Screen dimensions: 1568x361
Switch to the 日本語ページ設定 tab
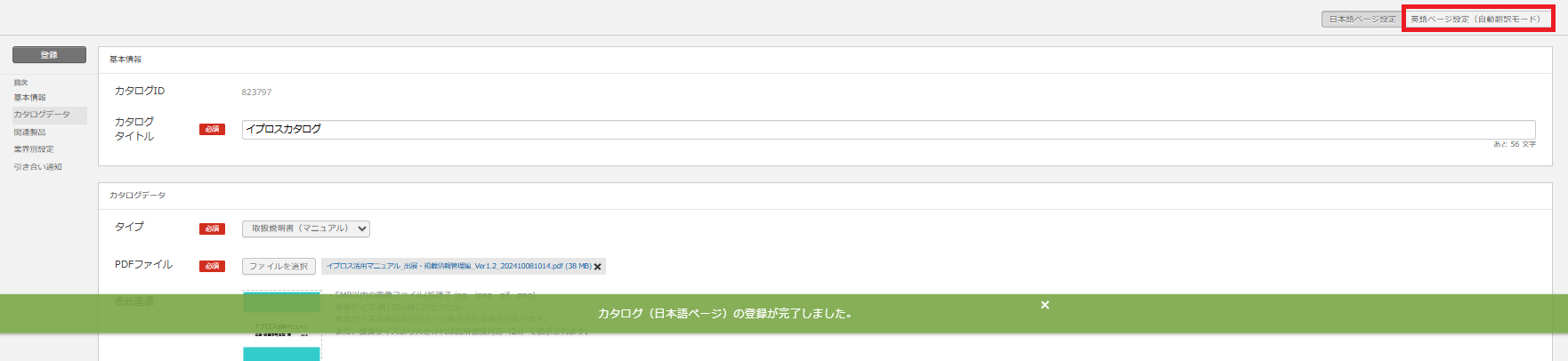click(x=1362, y=19)
